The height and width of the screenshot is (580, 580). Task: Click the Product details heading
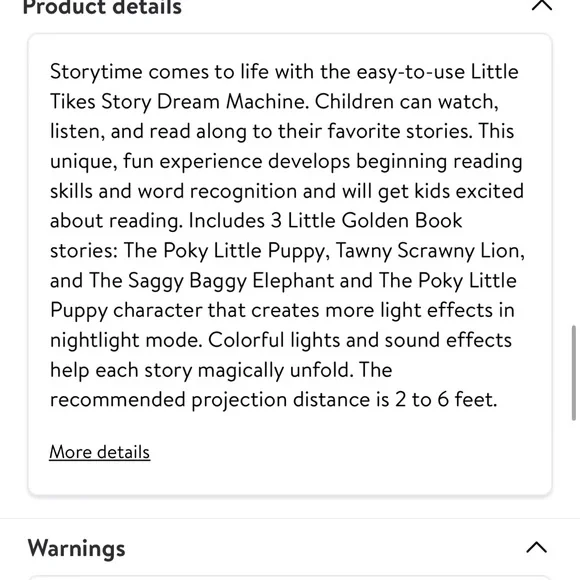pyautogui.click(x=102, y=7)
